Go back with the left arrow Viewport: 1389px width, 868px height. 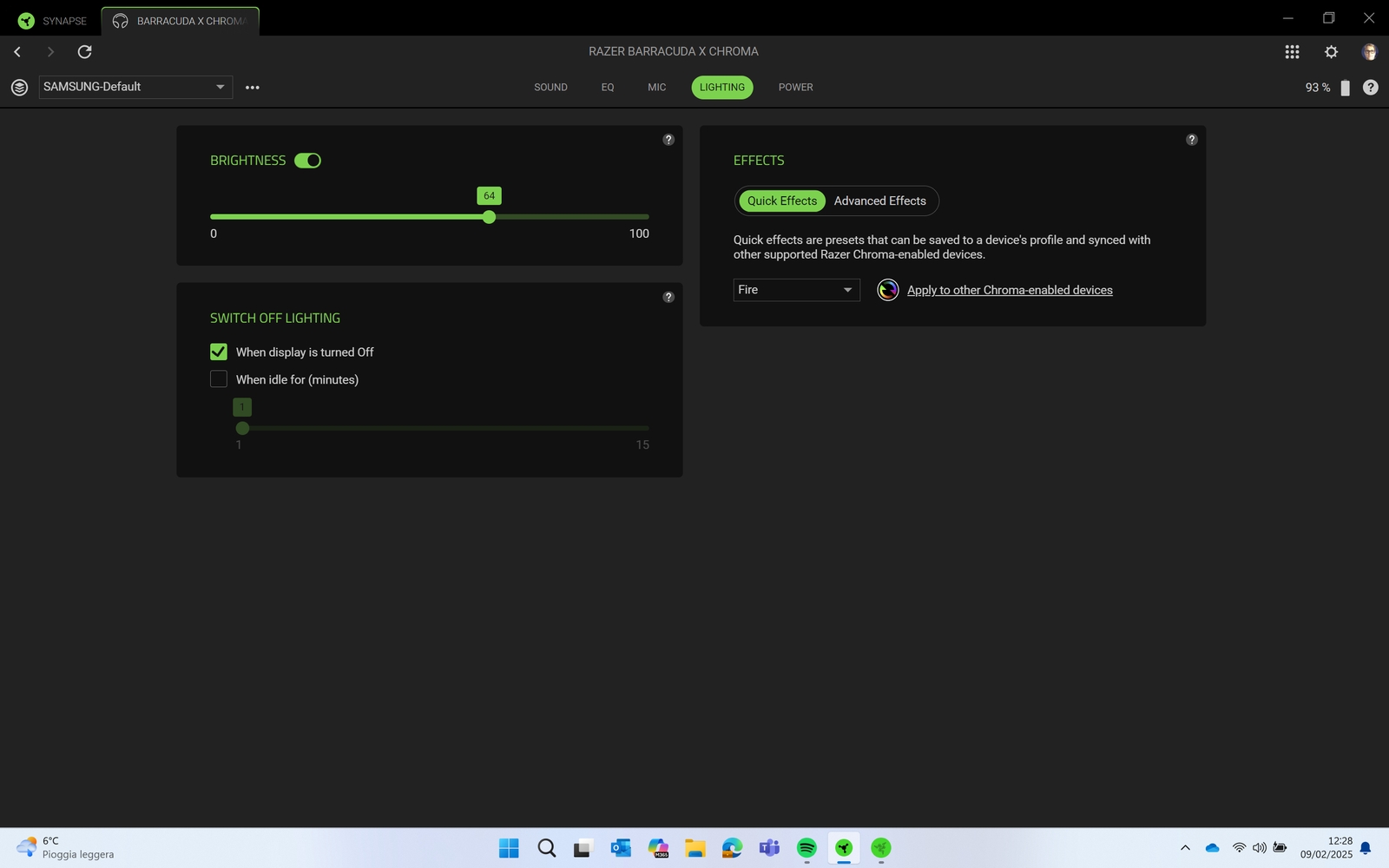click(x=17, y=52)
